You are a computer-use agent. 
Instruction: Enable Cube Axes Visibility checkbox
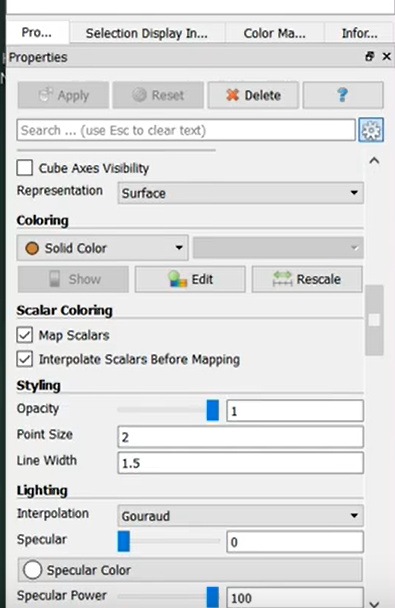point(25,168)
